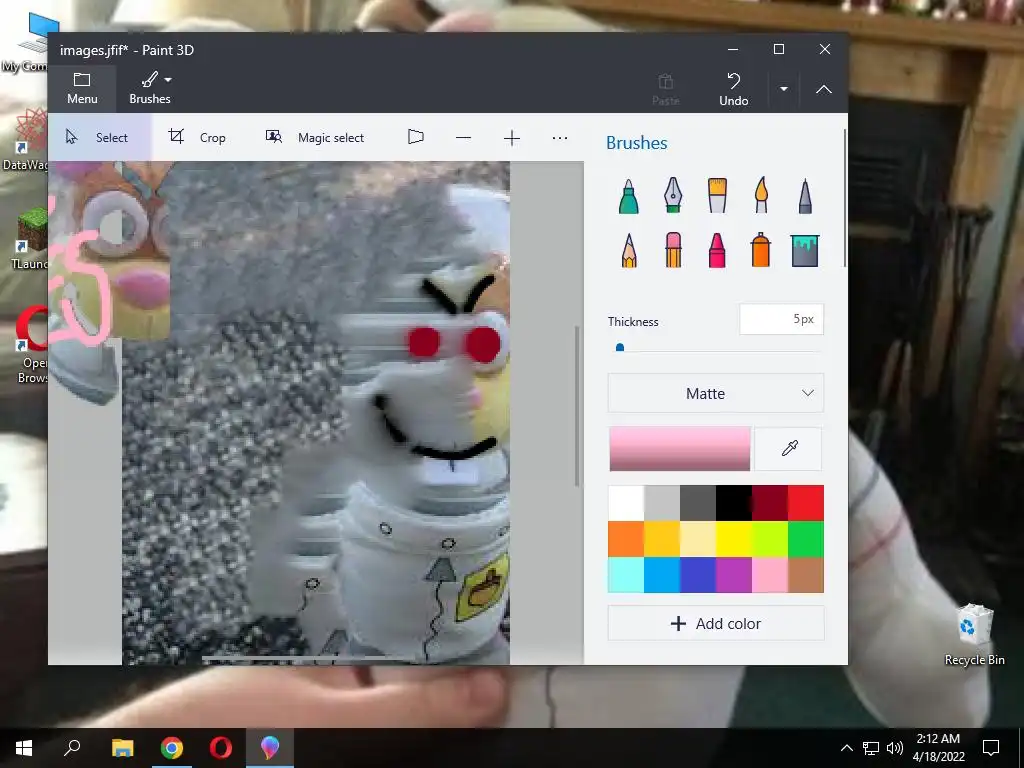
Task: Select the Marker brush
Action: click(628, 196)
